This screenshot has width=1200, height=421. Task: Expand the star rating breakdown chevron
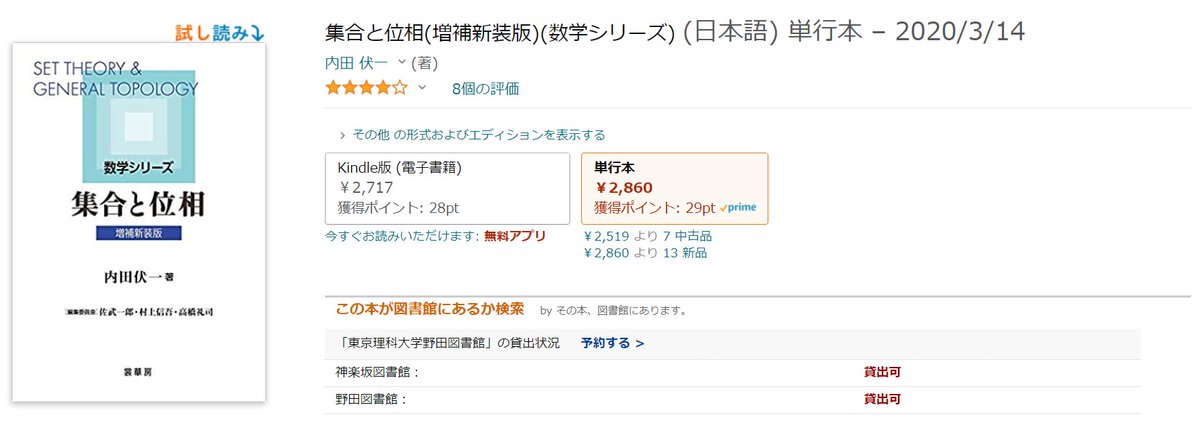pyautogui.click(x=422, y=88)
